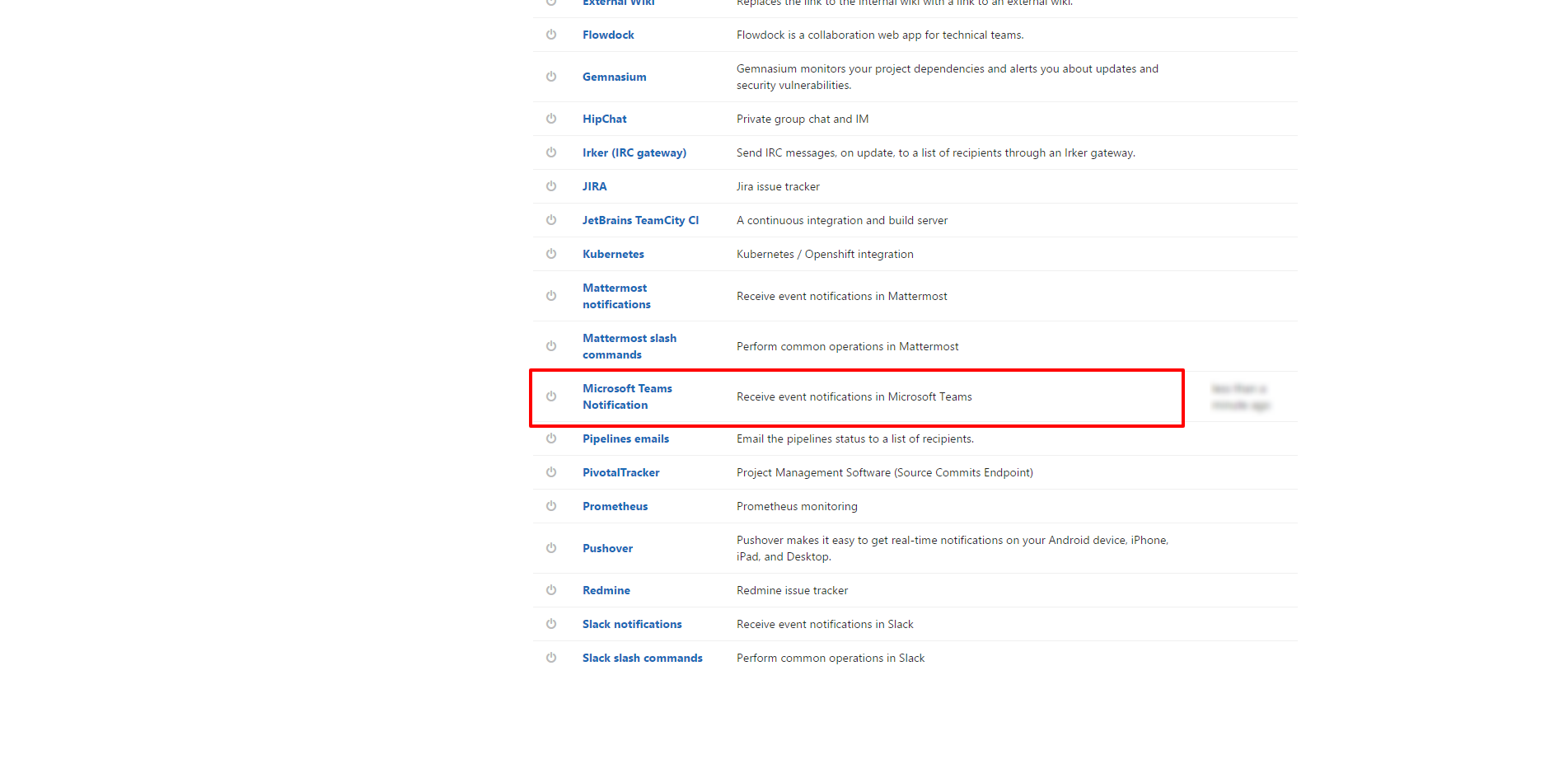Open Mattermost notifications service

[x=616, y=296]
